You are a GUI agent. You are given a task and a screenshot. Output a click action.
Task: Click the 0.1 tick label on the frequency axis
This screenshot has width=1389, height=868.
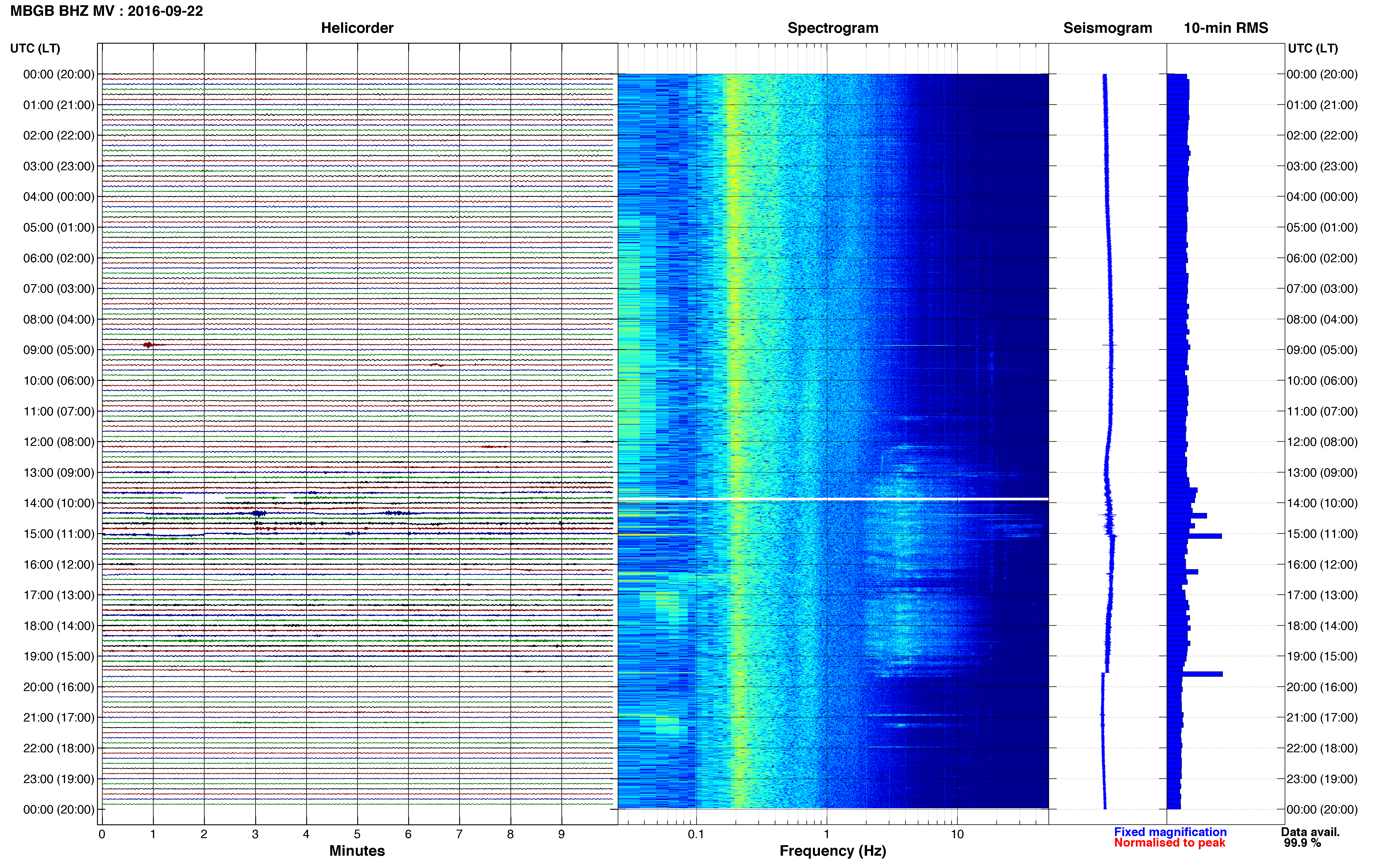pyautogui.click(x=696, y=835)
